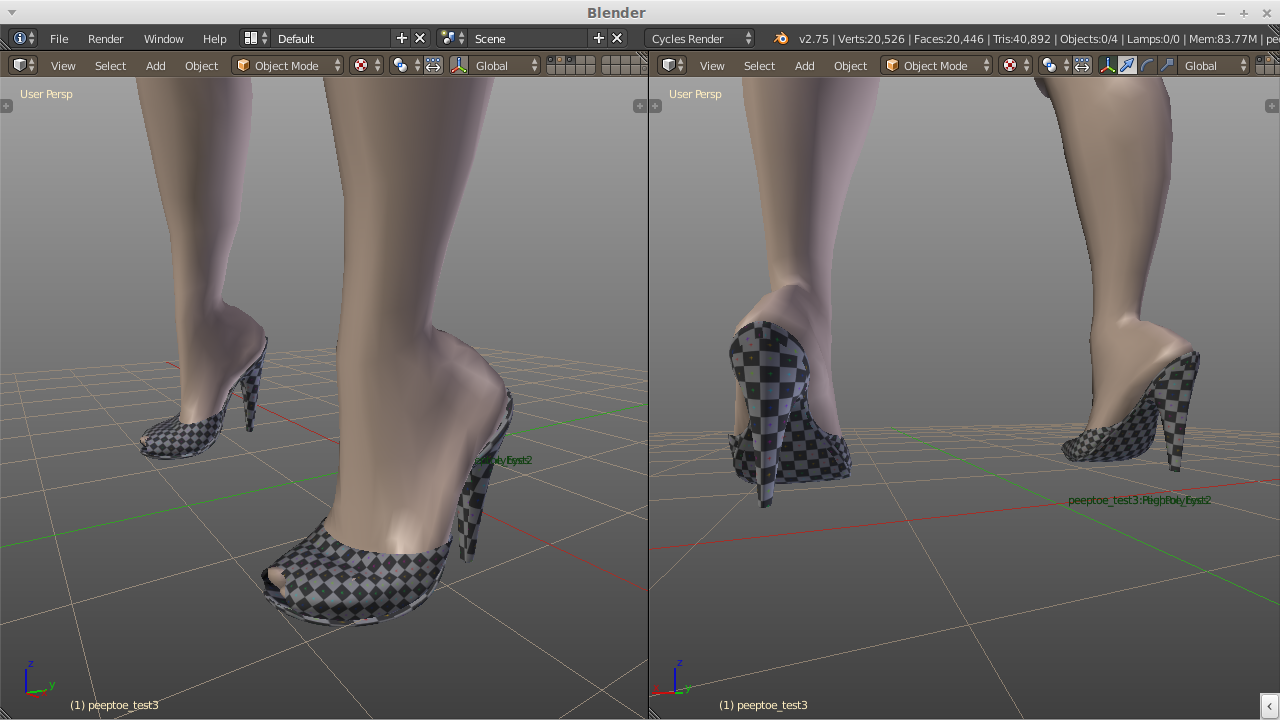The height and width of the screenshot is (720, 1280).
Task: Delete the Default screen layout with X
Action: [x=420, y=38]
